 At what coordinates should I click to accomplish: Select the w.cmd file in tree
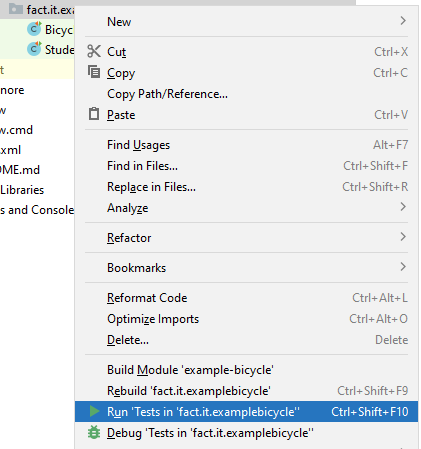point(16,130)
